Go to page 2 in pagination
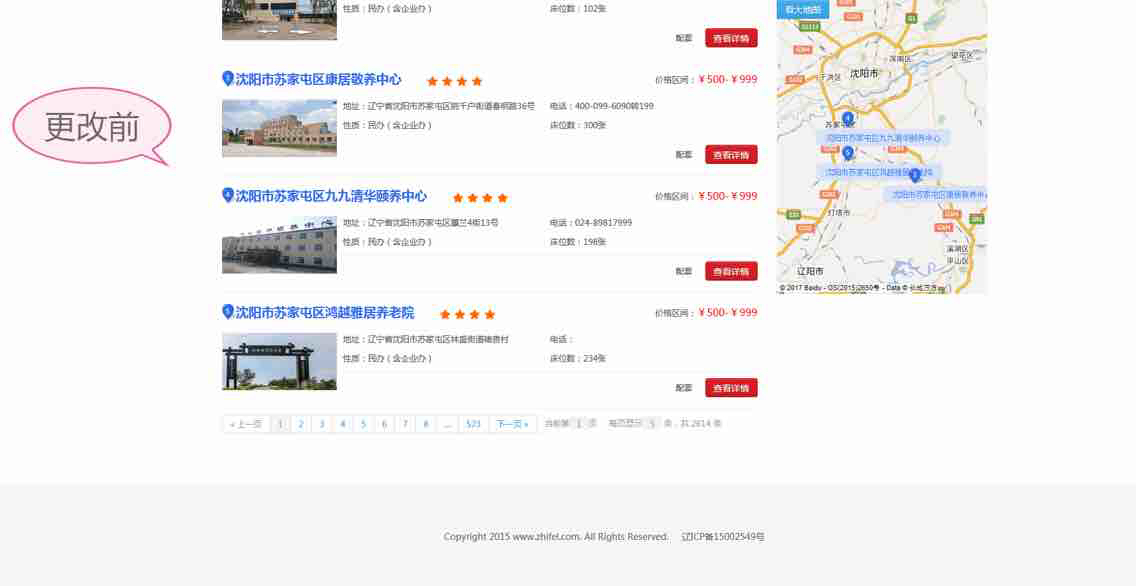 pos(301,424)
